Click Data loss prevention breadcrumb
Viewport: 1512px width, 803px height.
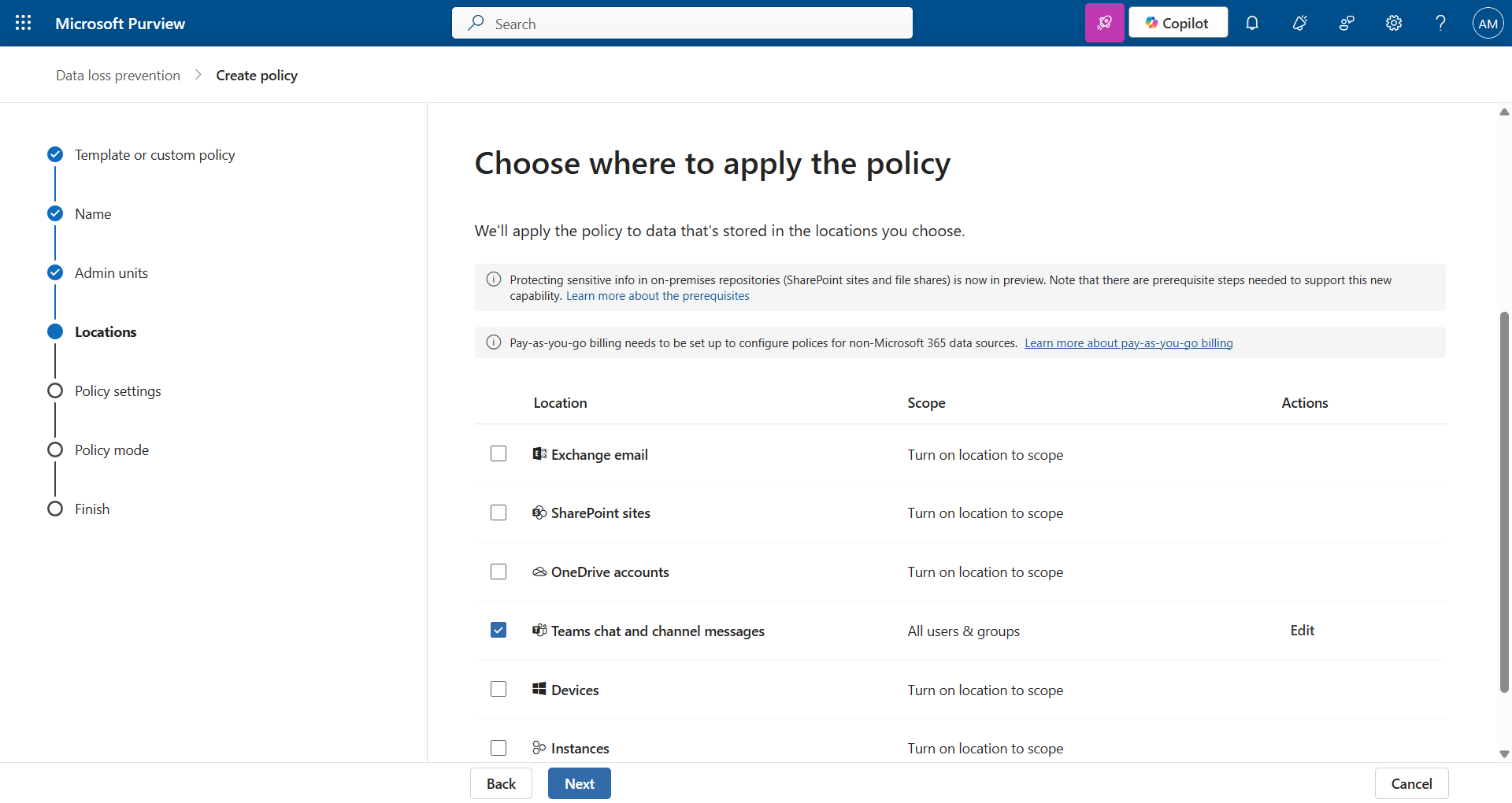[118, 76]
